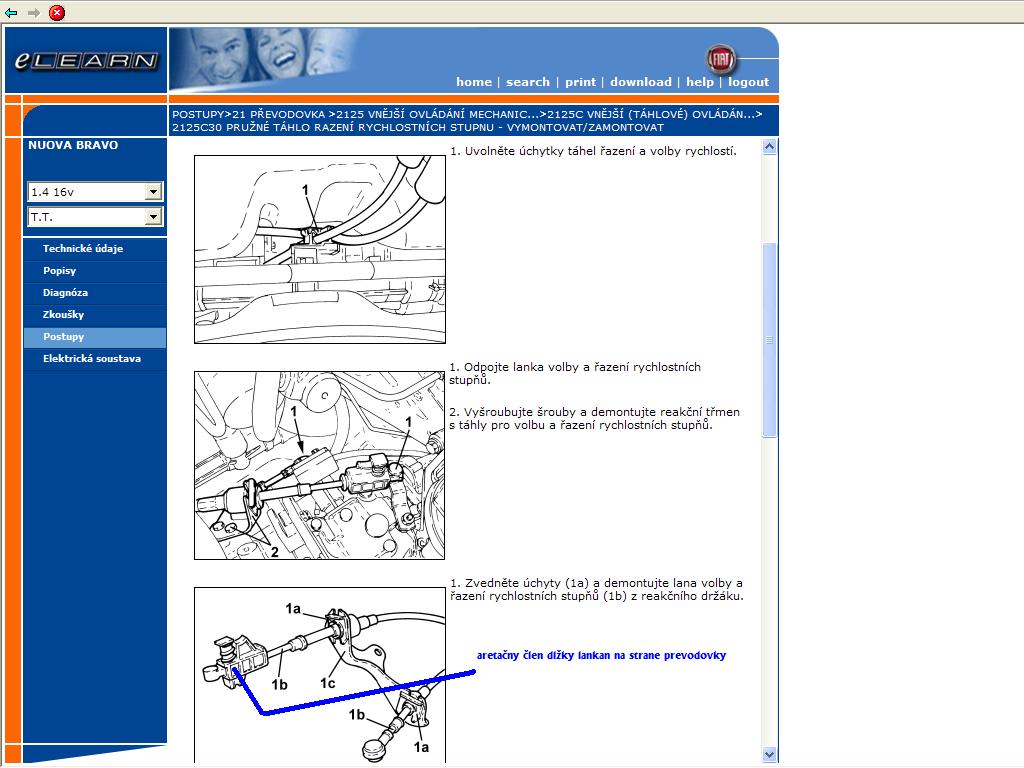Open the search link in header

coord(528,82)
